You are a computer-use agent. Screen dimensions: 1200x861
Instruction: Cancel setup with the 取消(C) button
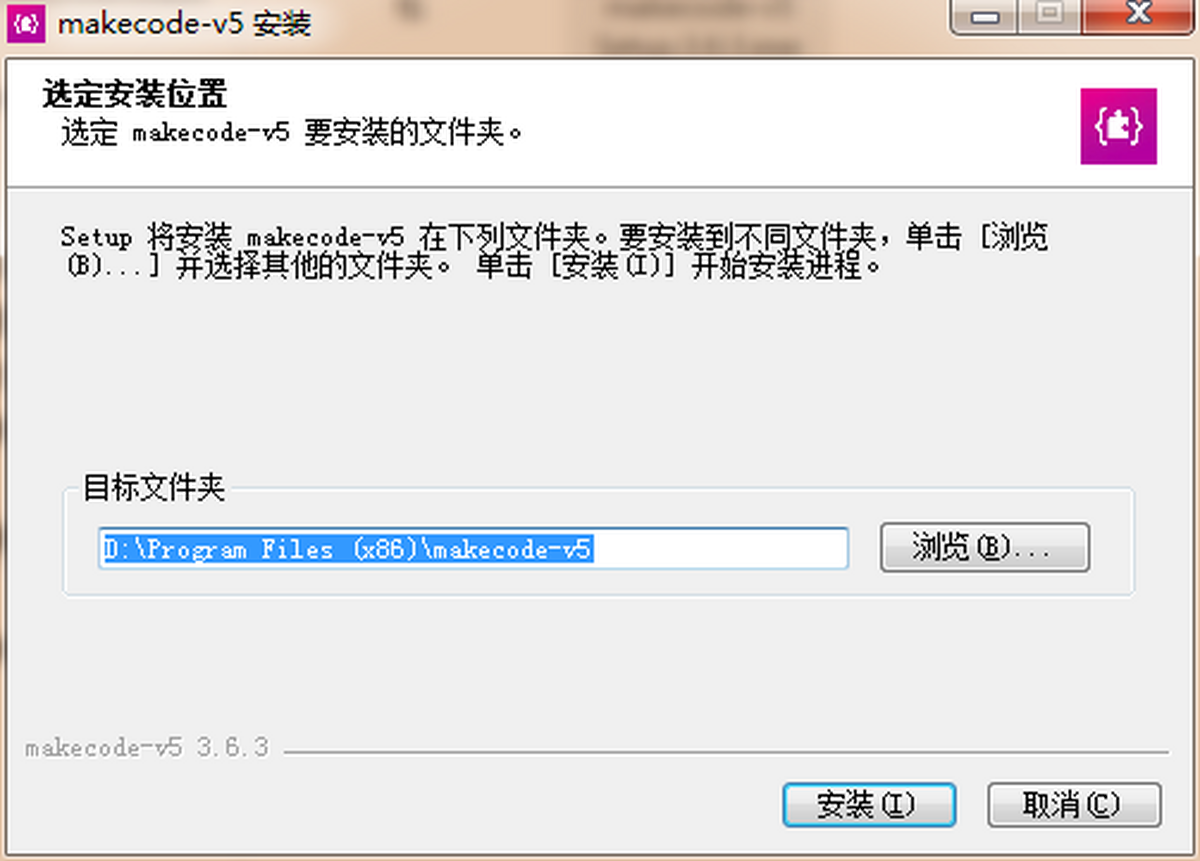click(x=1074, y=804)
